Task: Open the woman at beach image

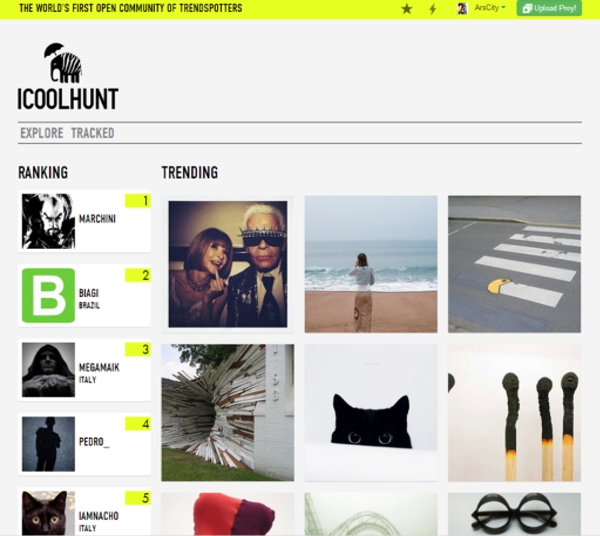Action: 371,264
